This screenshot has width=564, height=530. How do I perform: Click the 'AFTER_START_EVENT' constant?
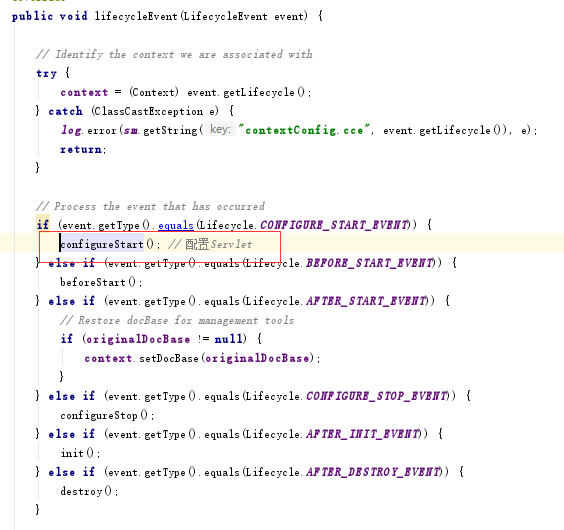[366, 301]
